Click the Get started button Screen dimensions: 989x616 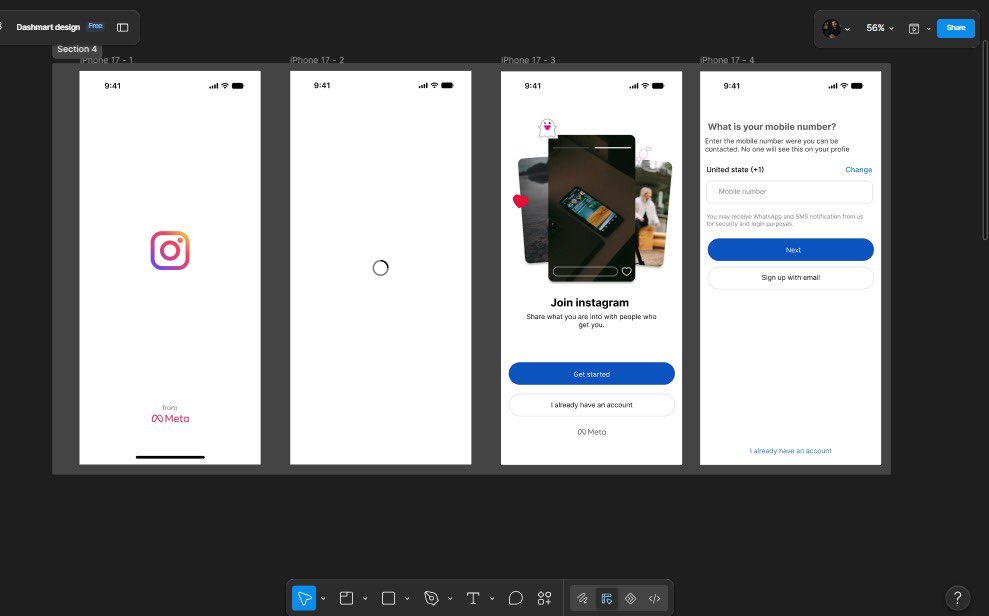click(592, 374)
